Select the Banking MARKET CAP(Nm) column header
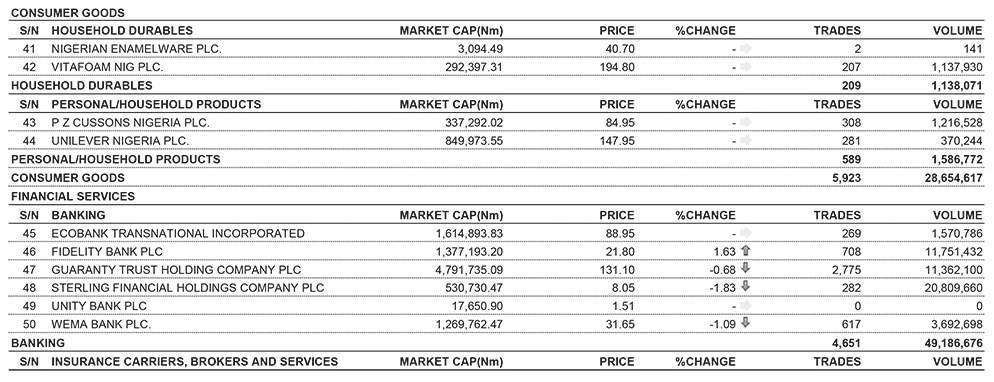994x382 pixels. click(451, 215)
